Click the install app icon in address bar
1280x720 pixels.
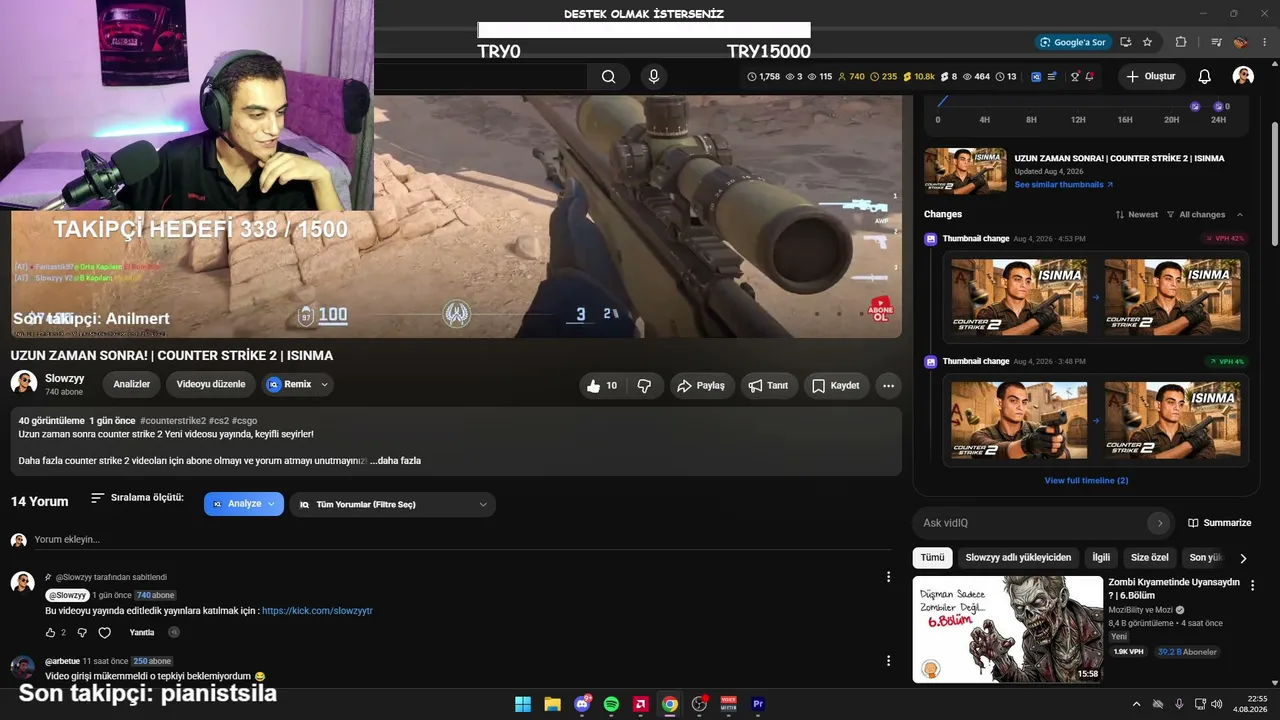pyautogui.click(x=1126, y=42)
